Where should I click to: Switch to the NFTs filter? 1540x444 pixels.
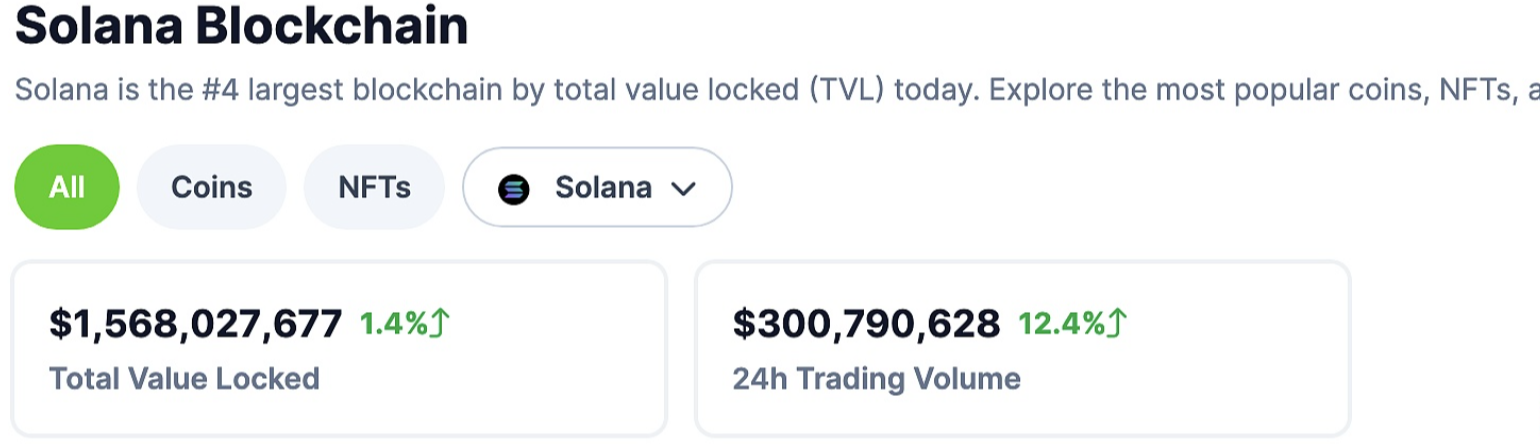click(x=374, y=187)
